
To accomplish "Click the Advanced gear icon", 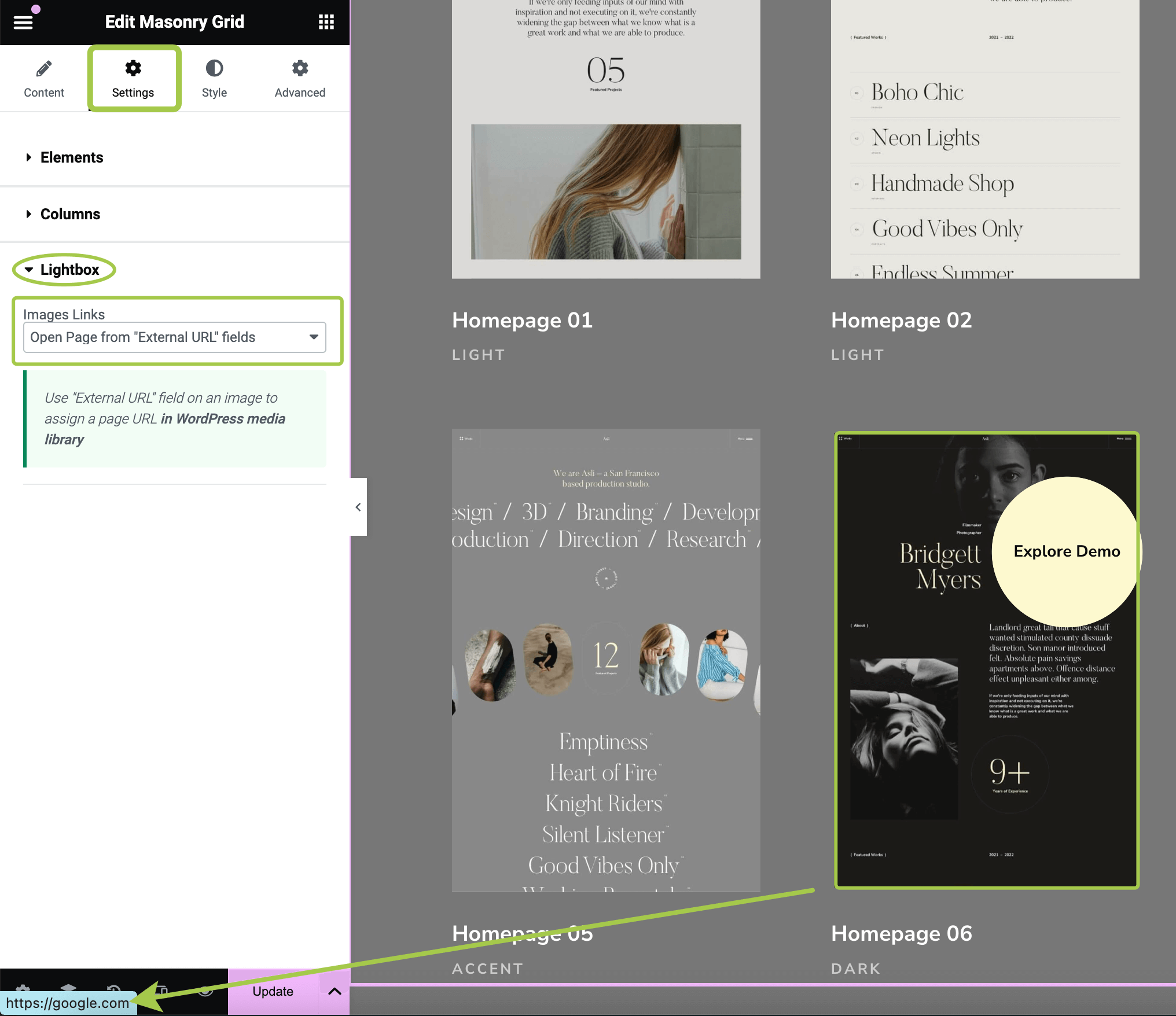I will pos(300,69).
